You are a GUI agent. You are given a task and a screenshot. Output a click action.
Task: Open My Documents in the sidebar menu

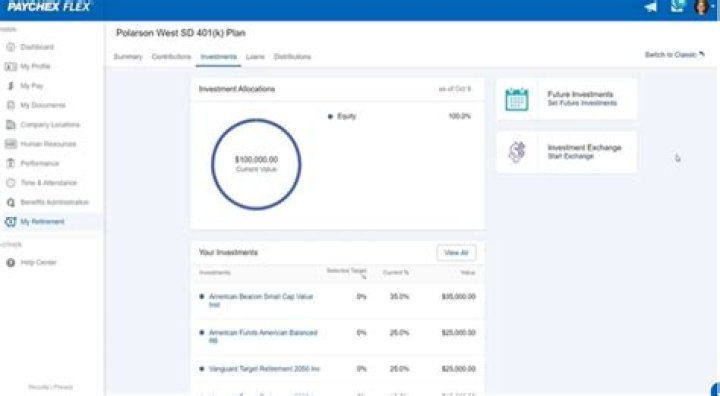point(43,105)
